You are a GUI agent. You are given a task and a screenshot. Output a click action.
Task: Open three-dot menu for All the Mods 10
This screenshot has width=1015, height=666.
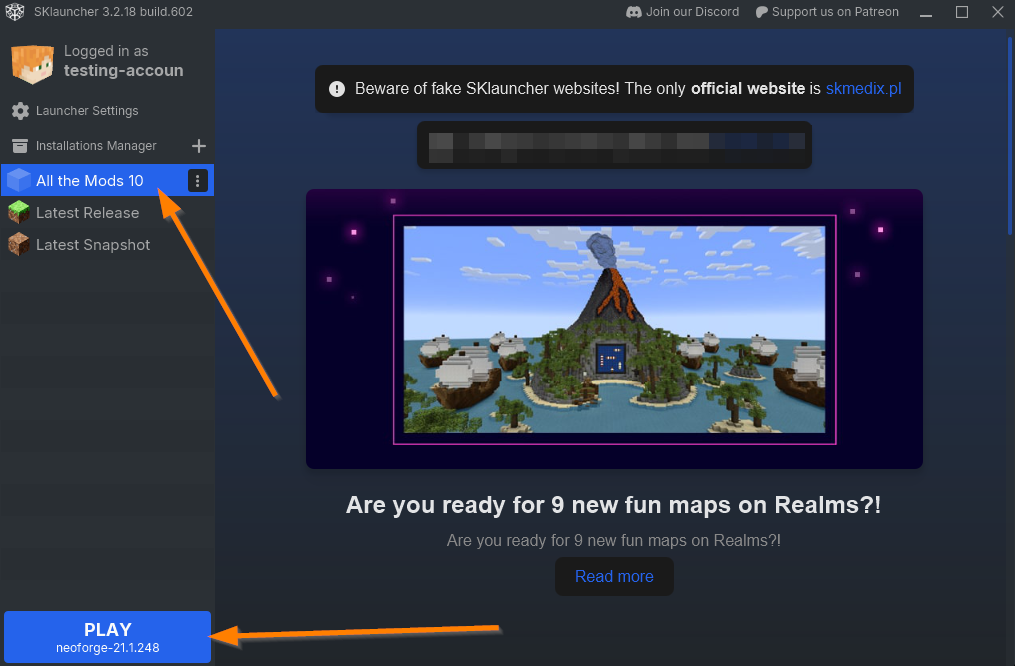(x=197, y=181)
